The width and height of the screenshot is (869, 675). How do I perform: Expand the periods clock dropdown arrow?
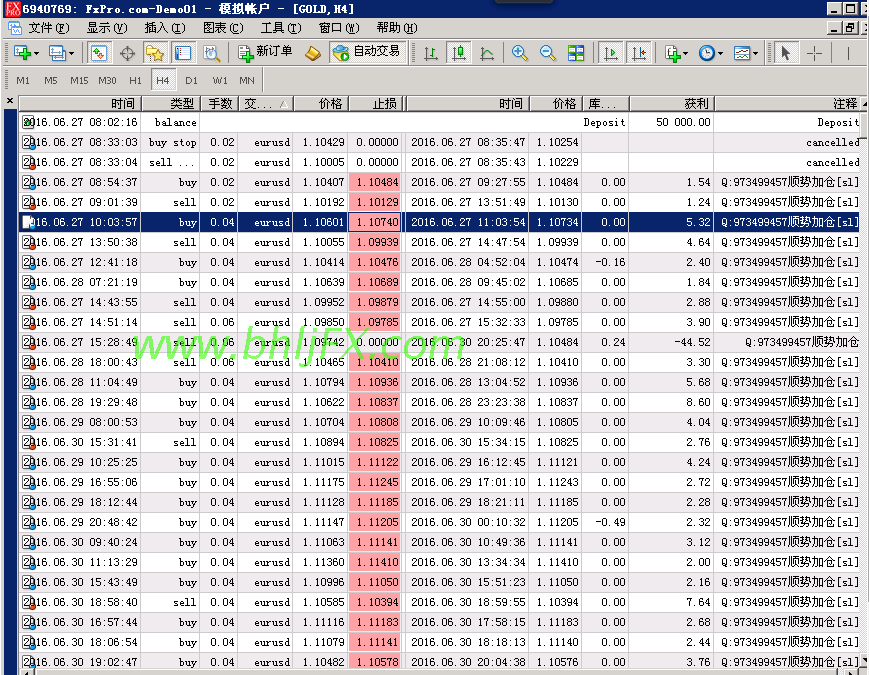tap(720, 54)
